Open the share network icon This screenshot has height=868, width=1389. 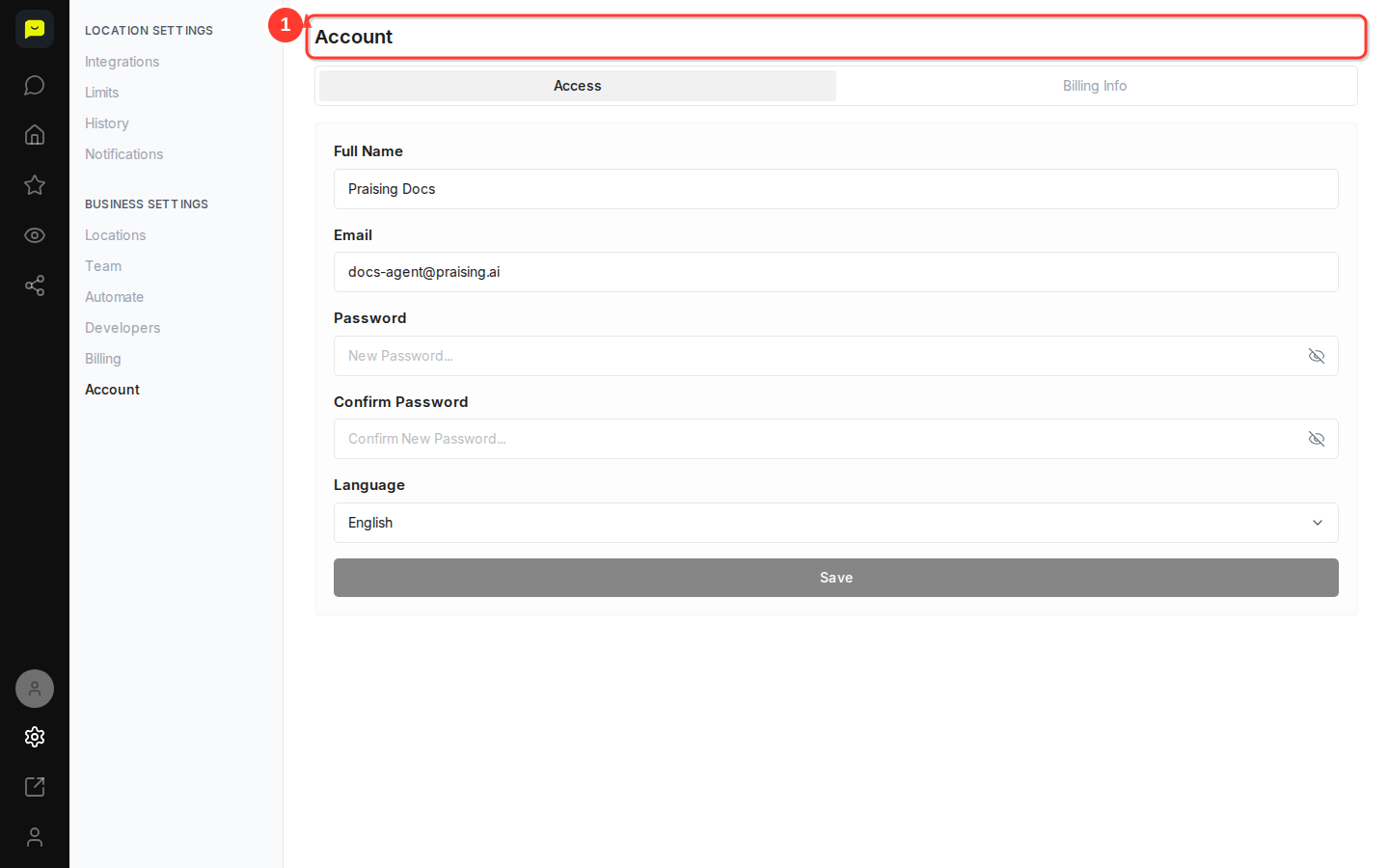[x=35, y=285]
